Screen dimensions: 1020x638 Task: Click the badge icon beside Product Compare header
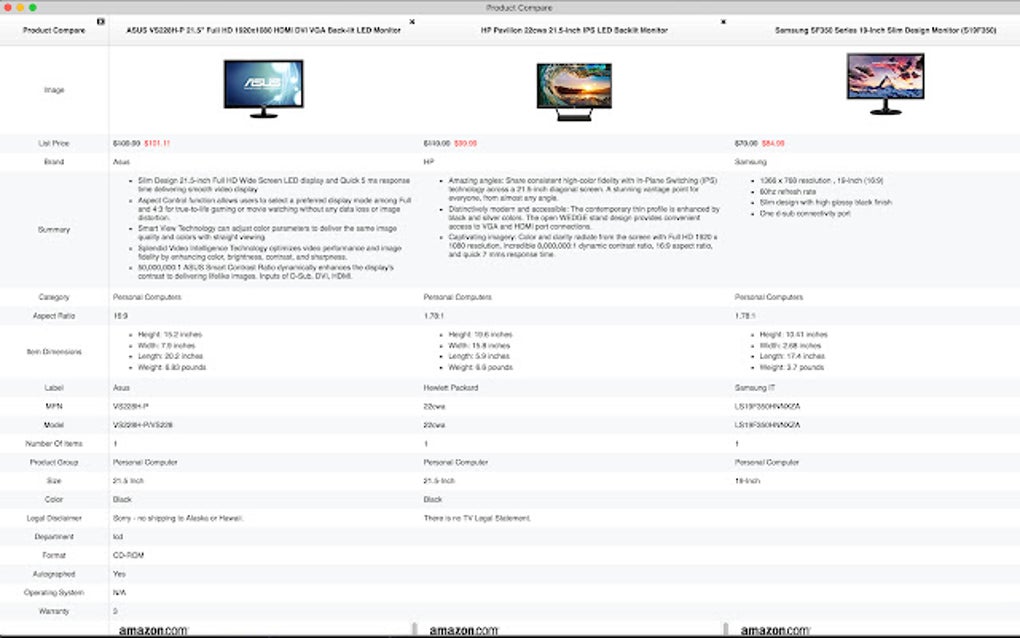(99, 20)
